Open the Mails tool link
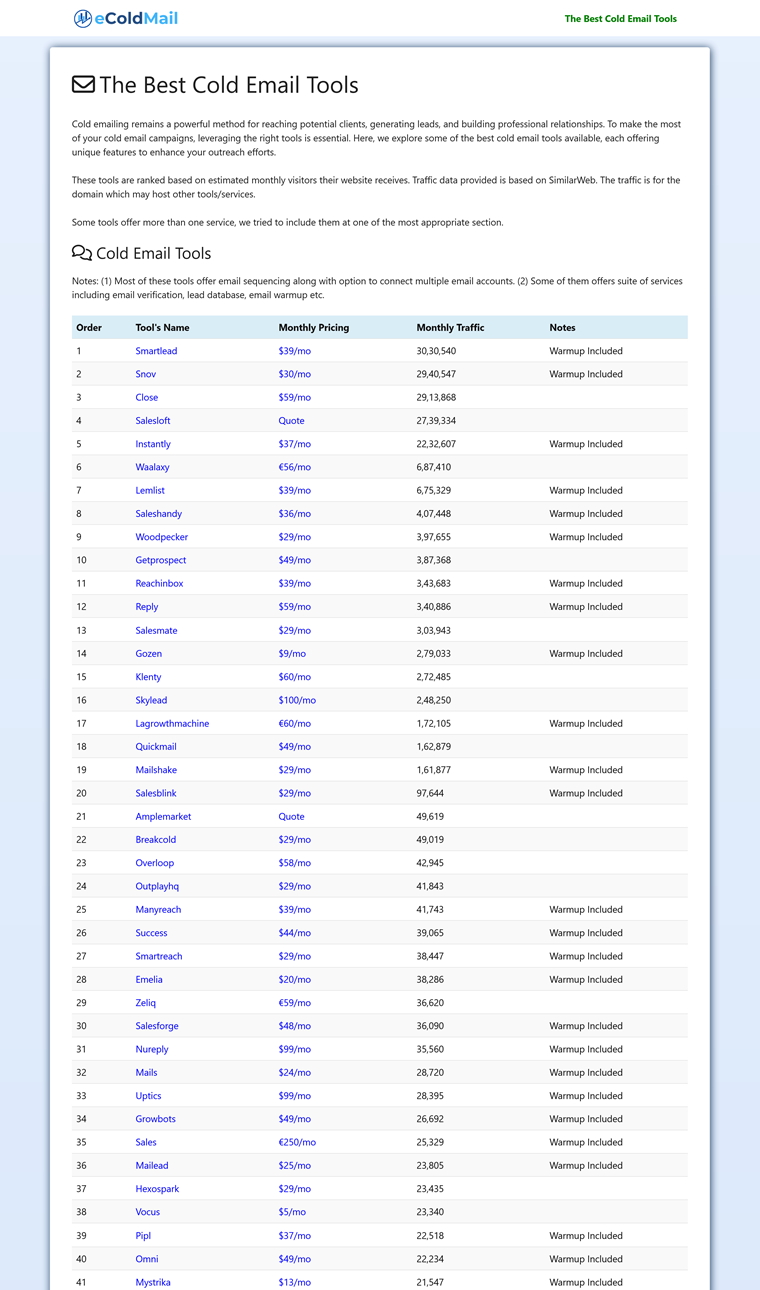760x1290 pixels. tap(147, 1072)
